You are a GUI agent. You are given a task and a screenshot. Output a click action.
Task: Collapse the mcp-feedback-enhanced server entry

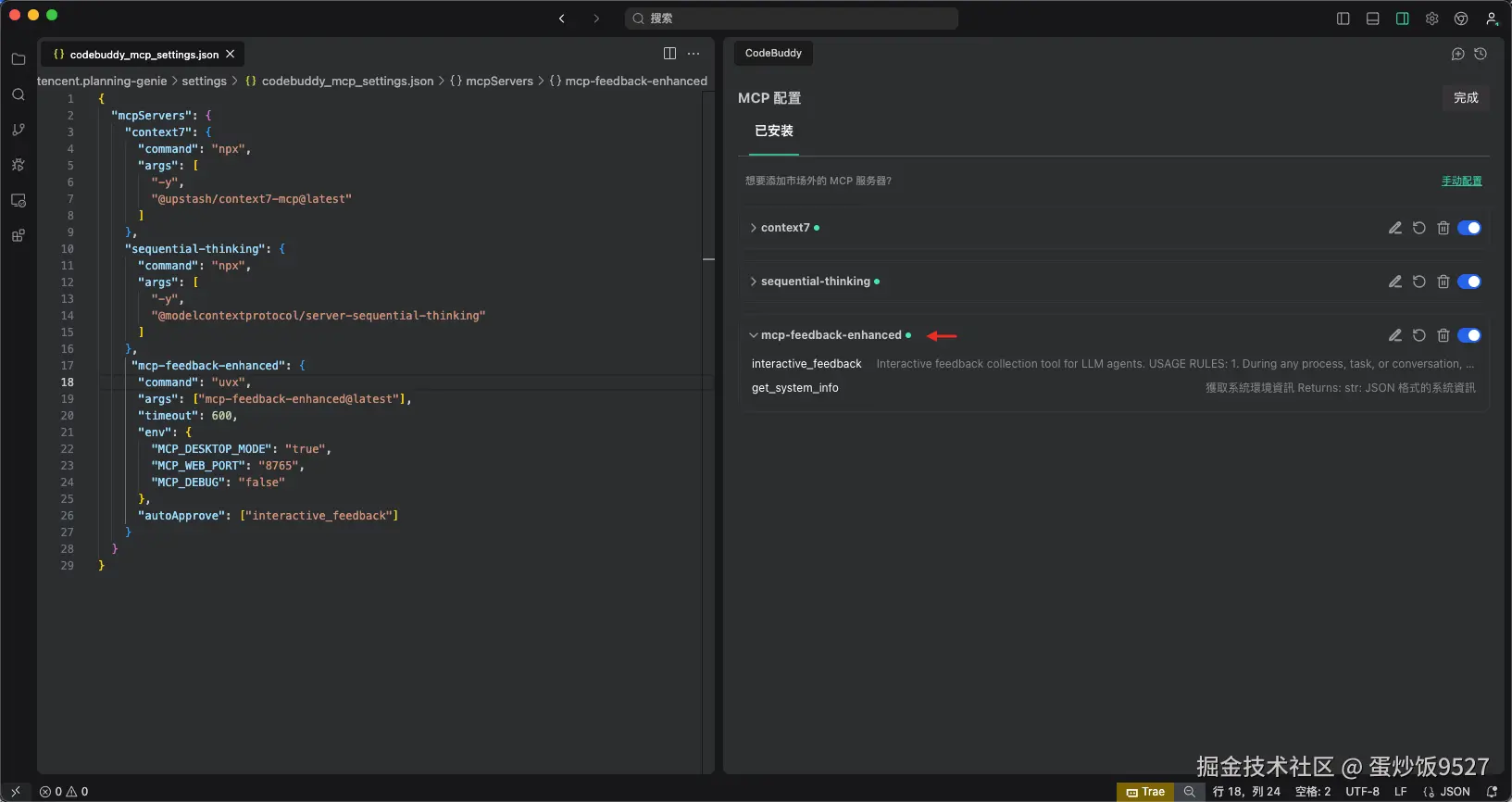click(754, 335)
